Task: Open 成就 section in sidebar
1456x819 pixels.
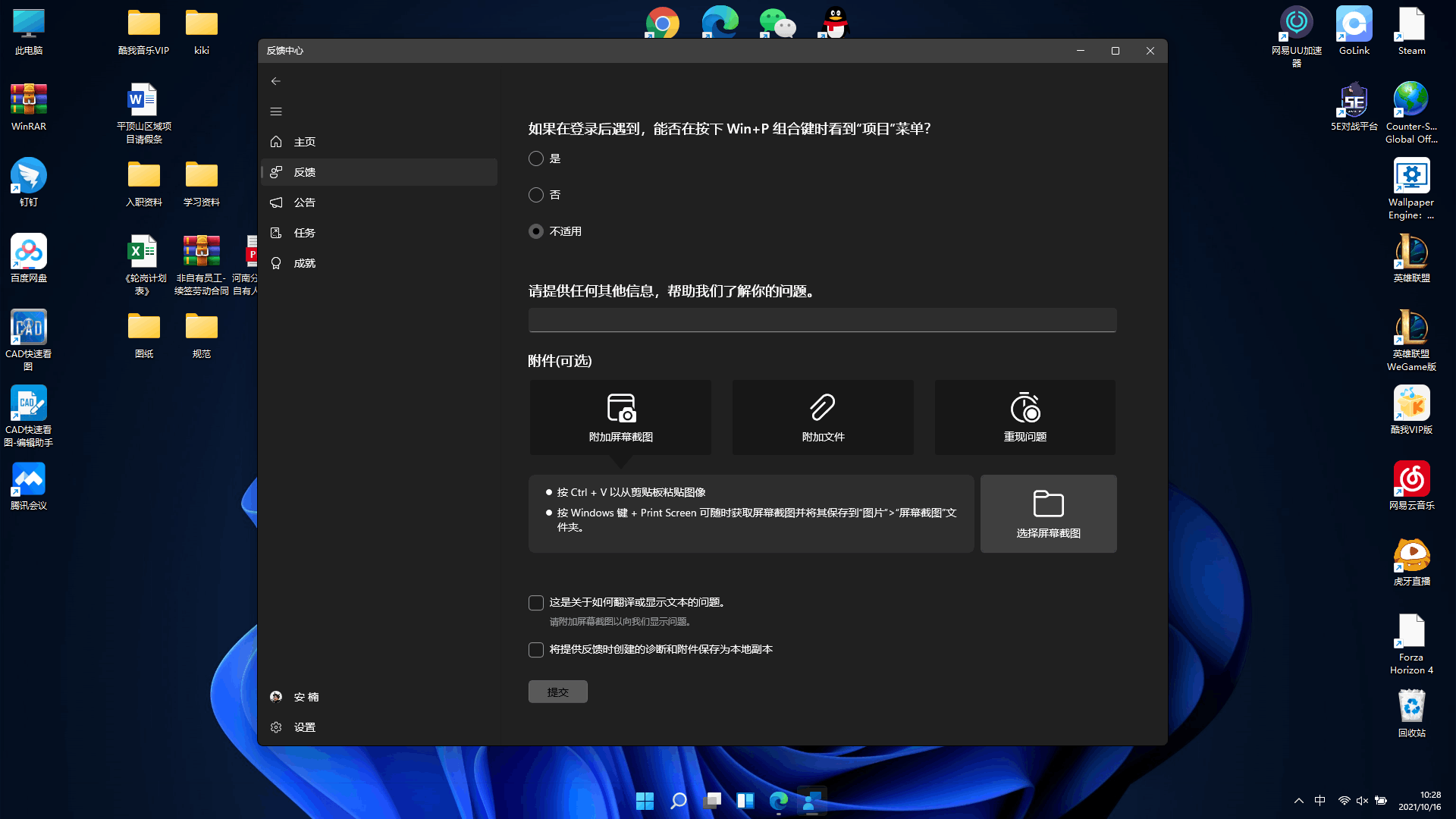Action: tap(305, 262)
